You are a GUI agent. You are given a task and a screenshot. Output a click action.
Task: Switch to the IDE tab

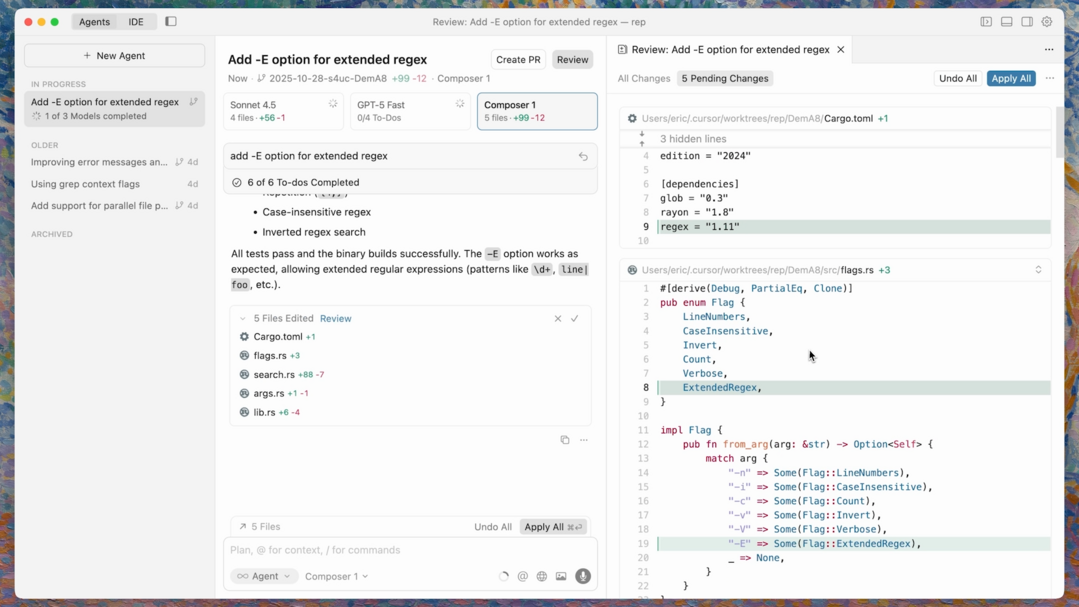click(x=136, y=21)
